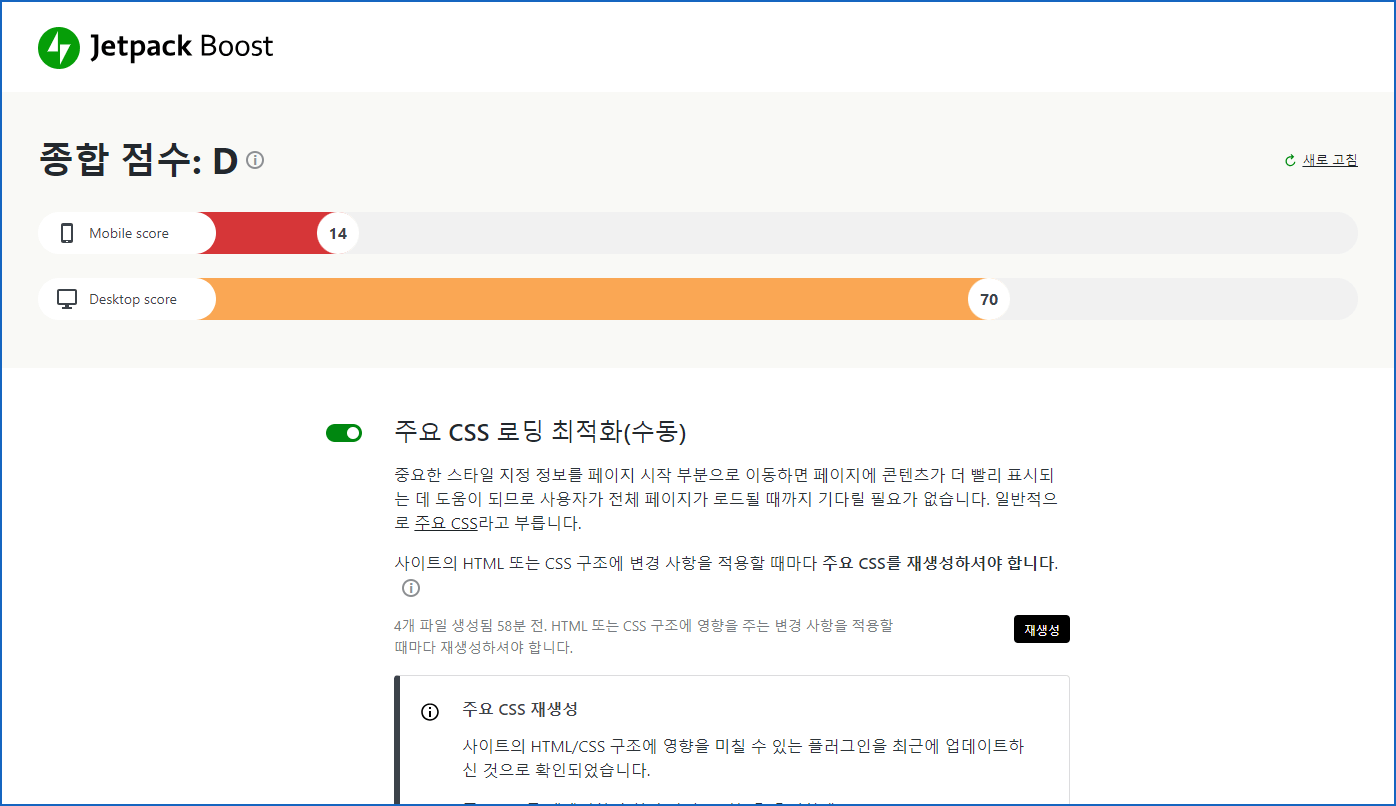
Task: Click the green refresh arrow icon
Action: pos(1288,159)
